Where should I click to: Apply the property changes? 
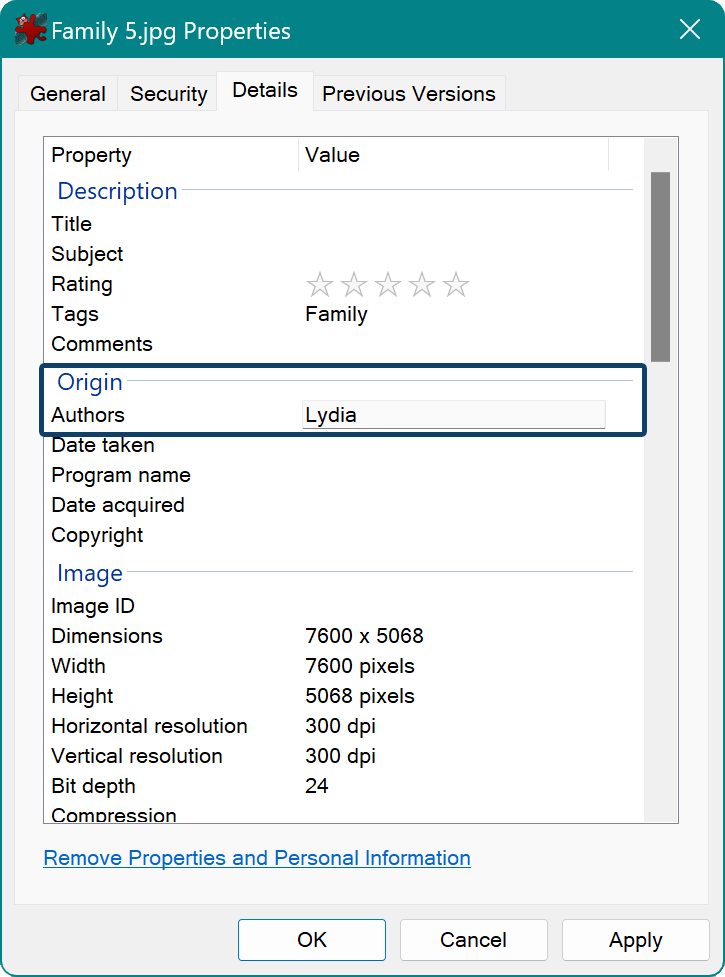pyautogui.click(x=635, y=940)
